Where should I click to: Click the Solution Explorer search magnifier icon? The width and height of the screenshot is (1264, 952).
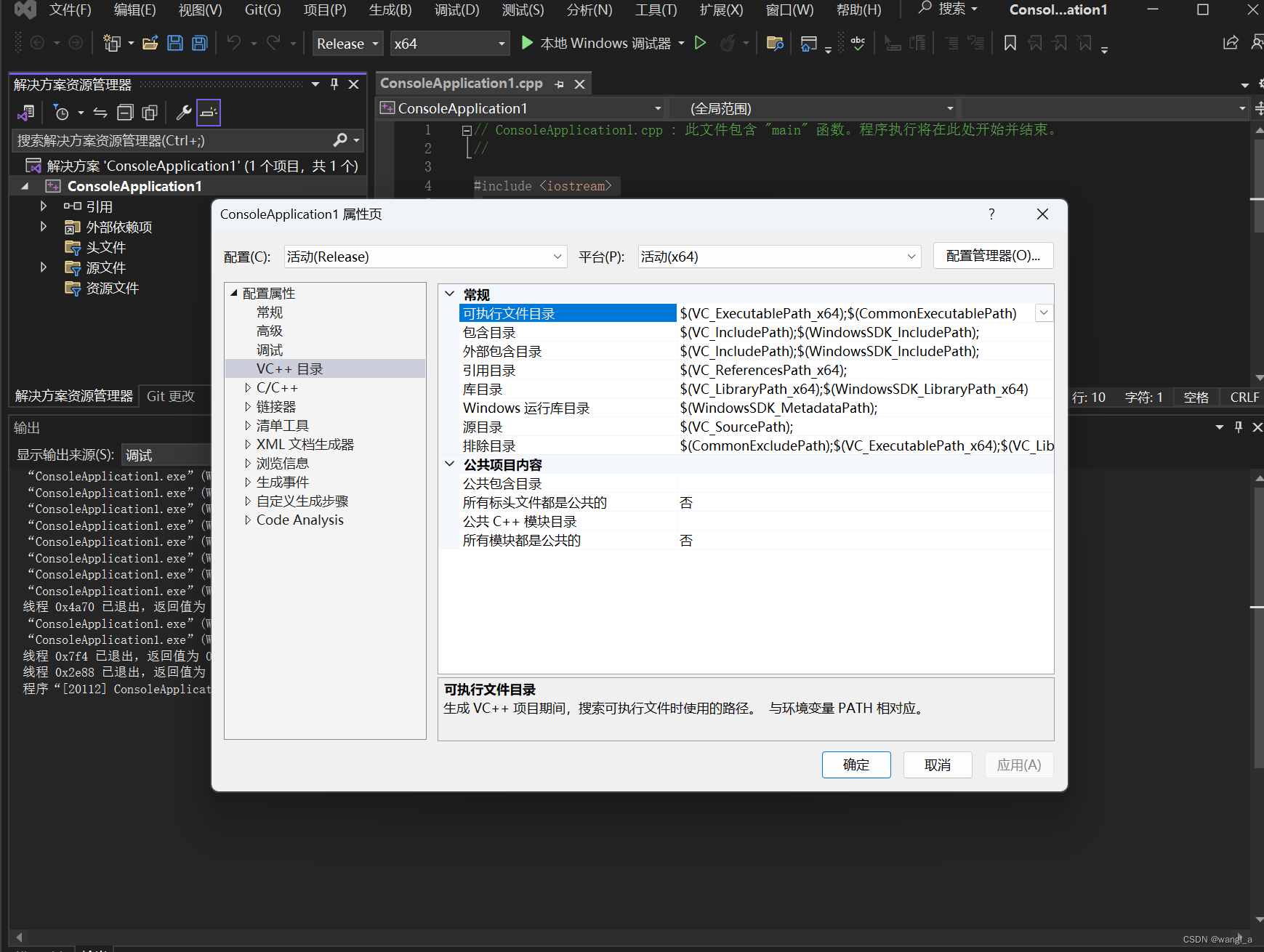[x=340, y=140]
